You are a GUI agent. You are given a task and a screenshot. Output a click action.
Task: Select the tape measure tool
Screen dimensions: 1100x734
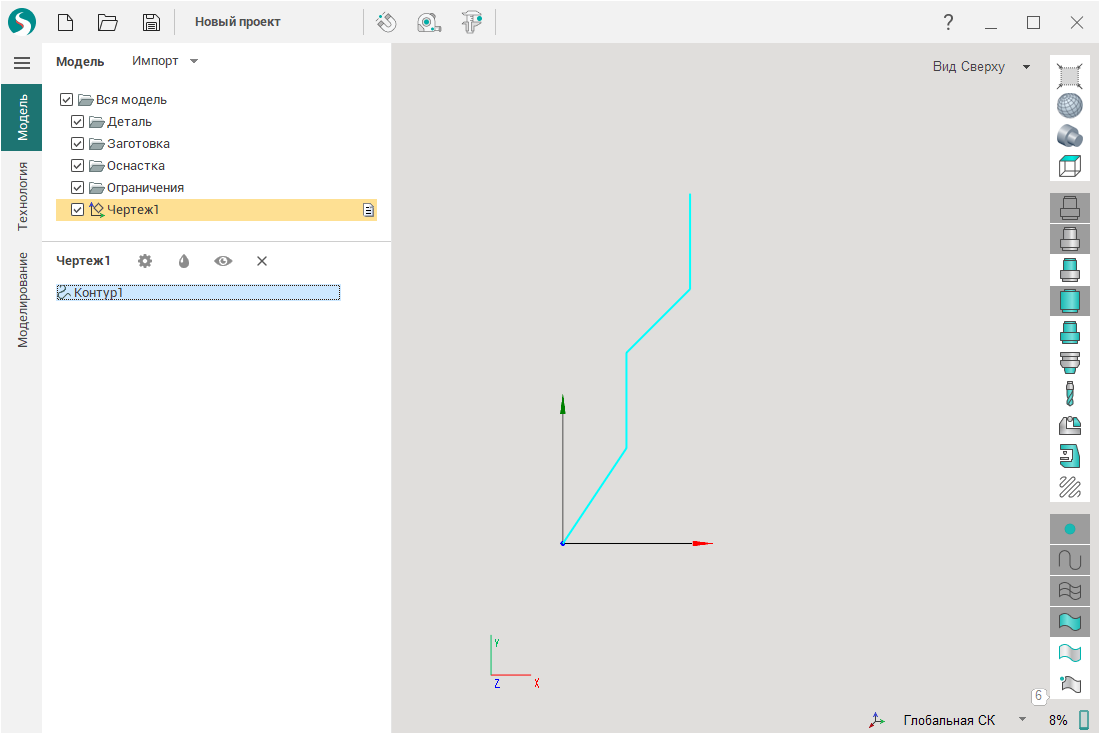429,22
